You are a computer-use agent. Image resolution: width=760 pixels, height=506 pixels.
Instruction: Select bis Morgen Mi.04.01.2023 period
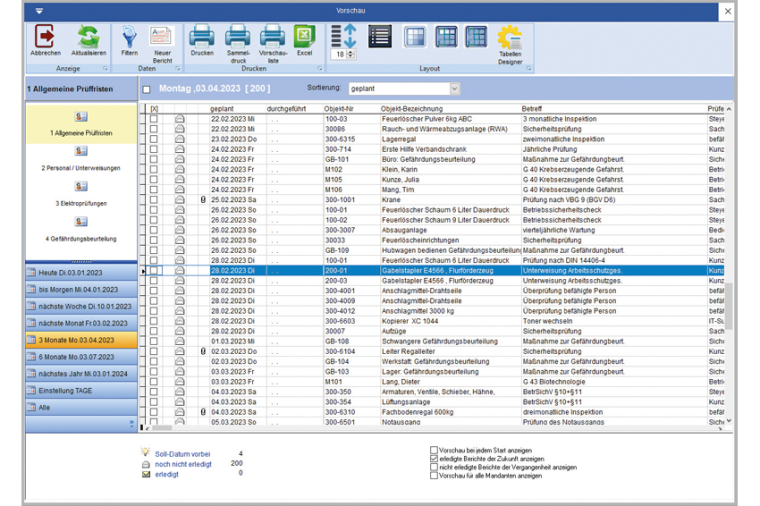tap(81, 290)
